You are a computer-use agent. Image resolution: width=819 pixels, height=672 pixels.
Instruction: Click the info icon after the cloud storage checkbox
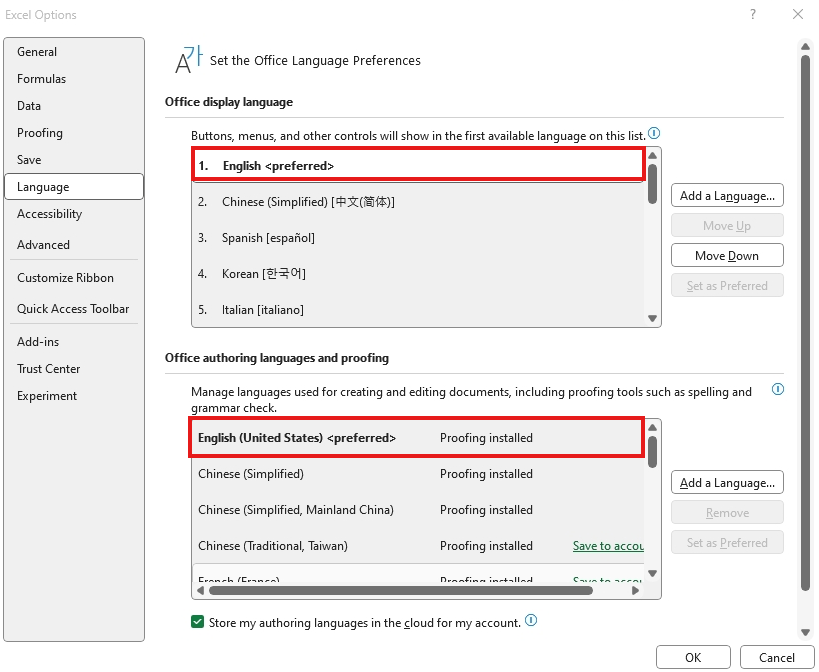531,620
